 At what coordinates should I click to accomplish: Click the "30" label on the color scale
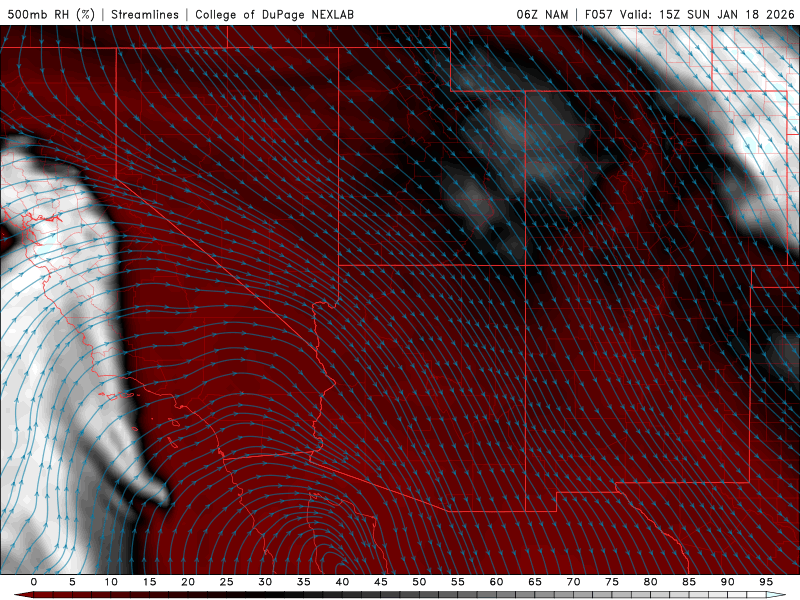coord(265,582)
